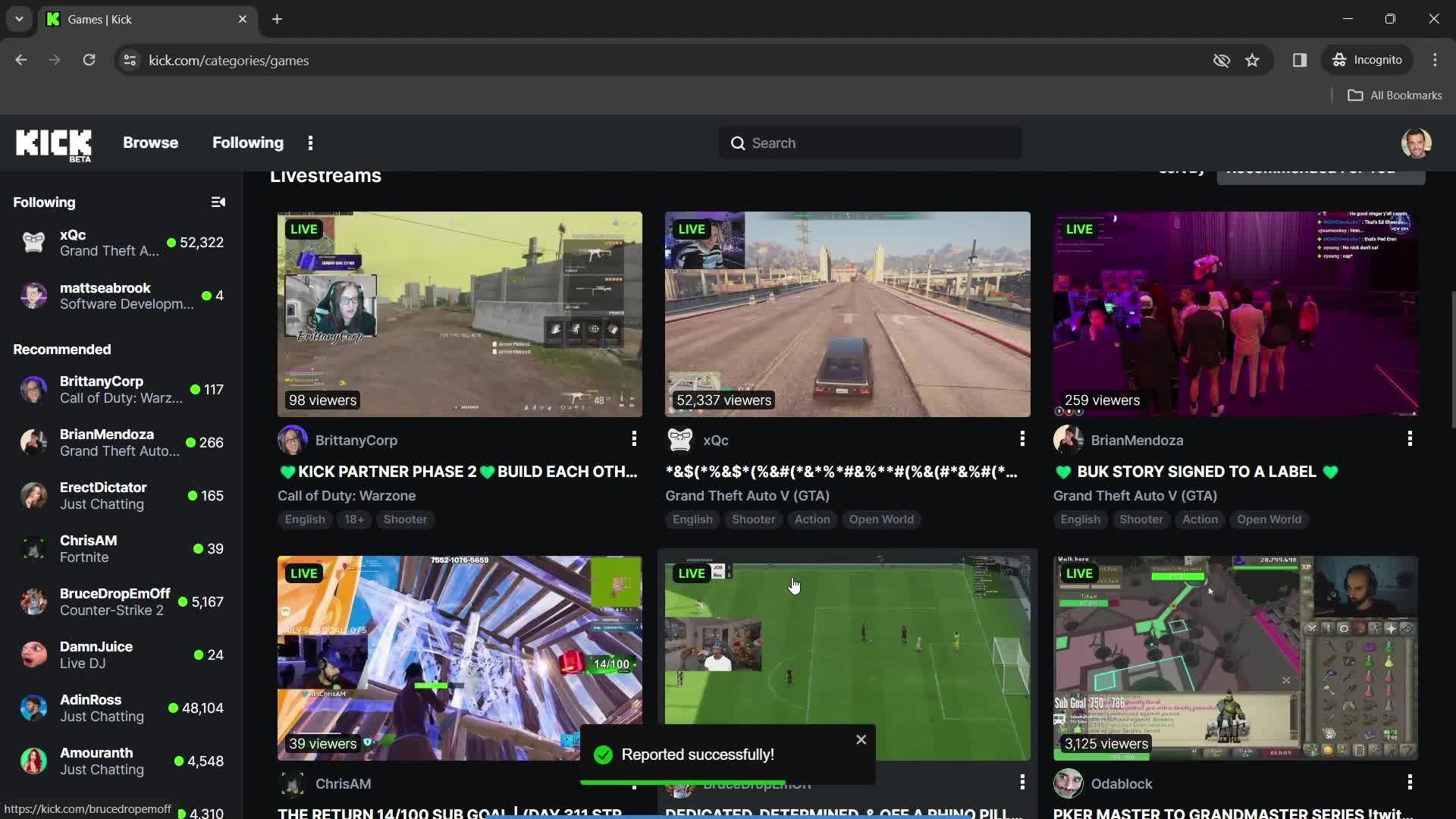1456x819 pixels.
Task: Open BrittanyCorp in Recommended sidebar
Action: (121, 389)
